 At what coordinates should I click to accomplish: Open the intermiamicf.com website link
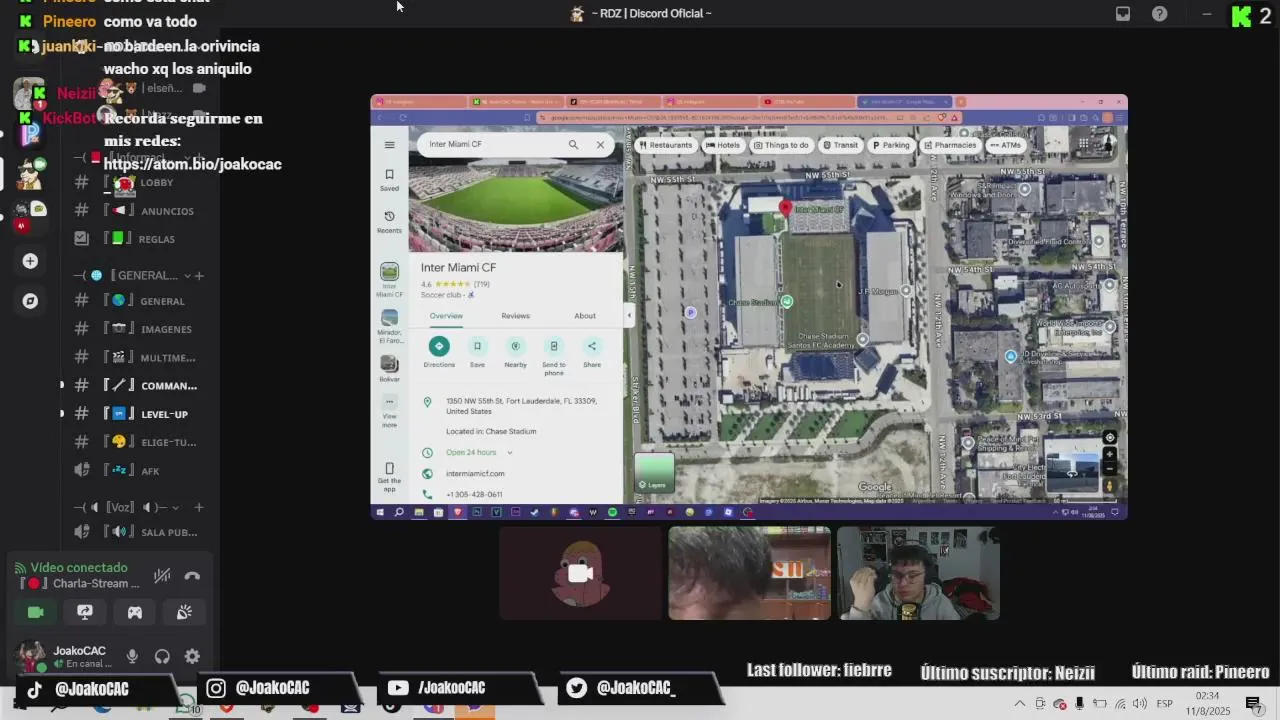click(x=475, y=474)
